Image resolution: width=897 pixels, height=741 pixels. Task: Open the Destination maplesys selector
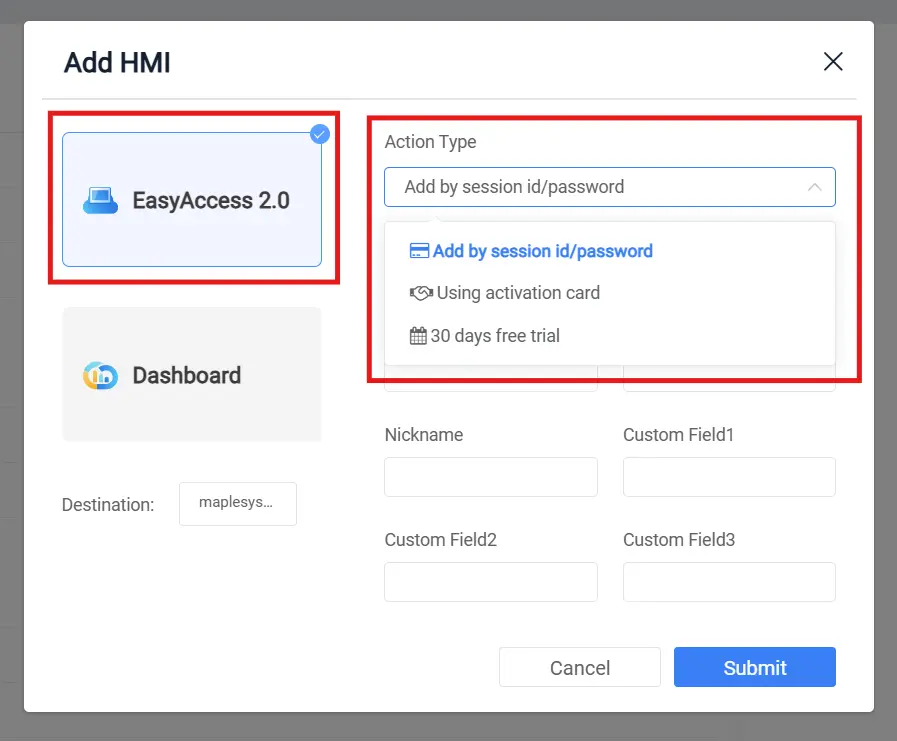(x=237, y=504)
